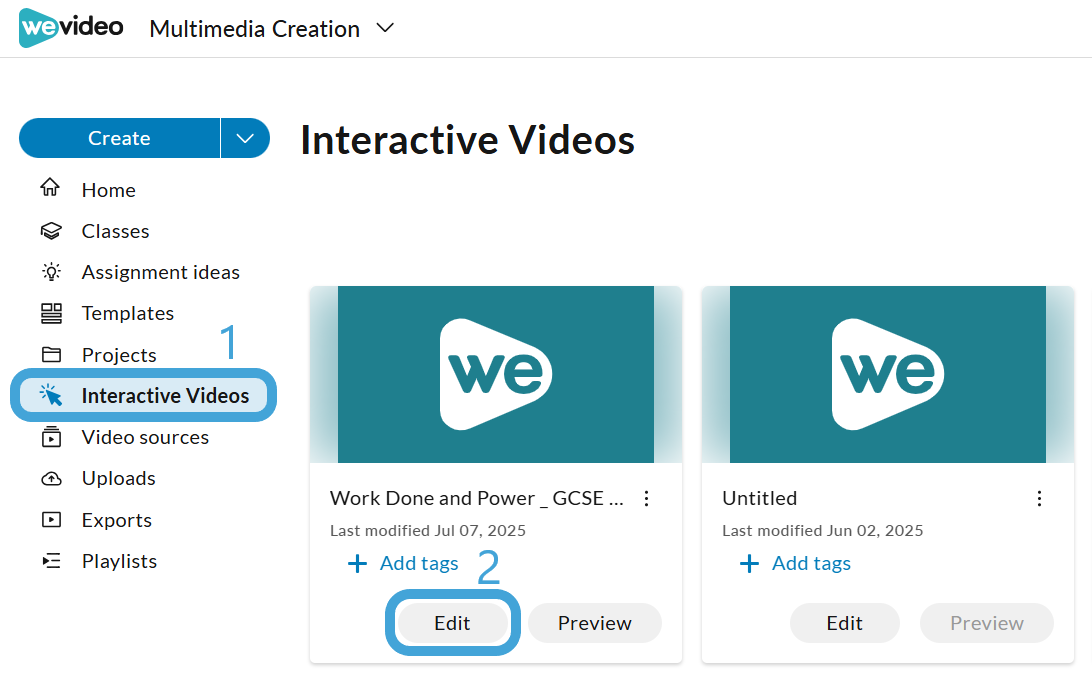
Task: Click the Playlists icon in sidebar
Action: tap(50, 561)
